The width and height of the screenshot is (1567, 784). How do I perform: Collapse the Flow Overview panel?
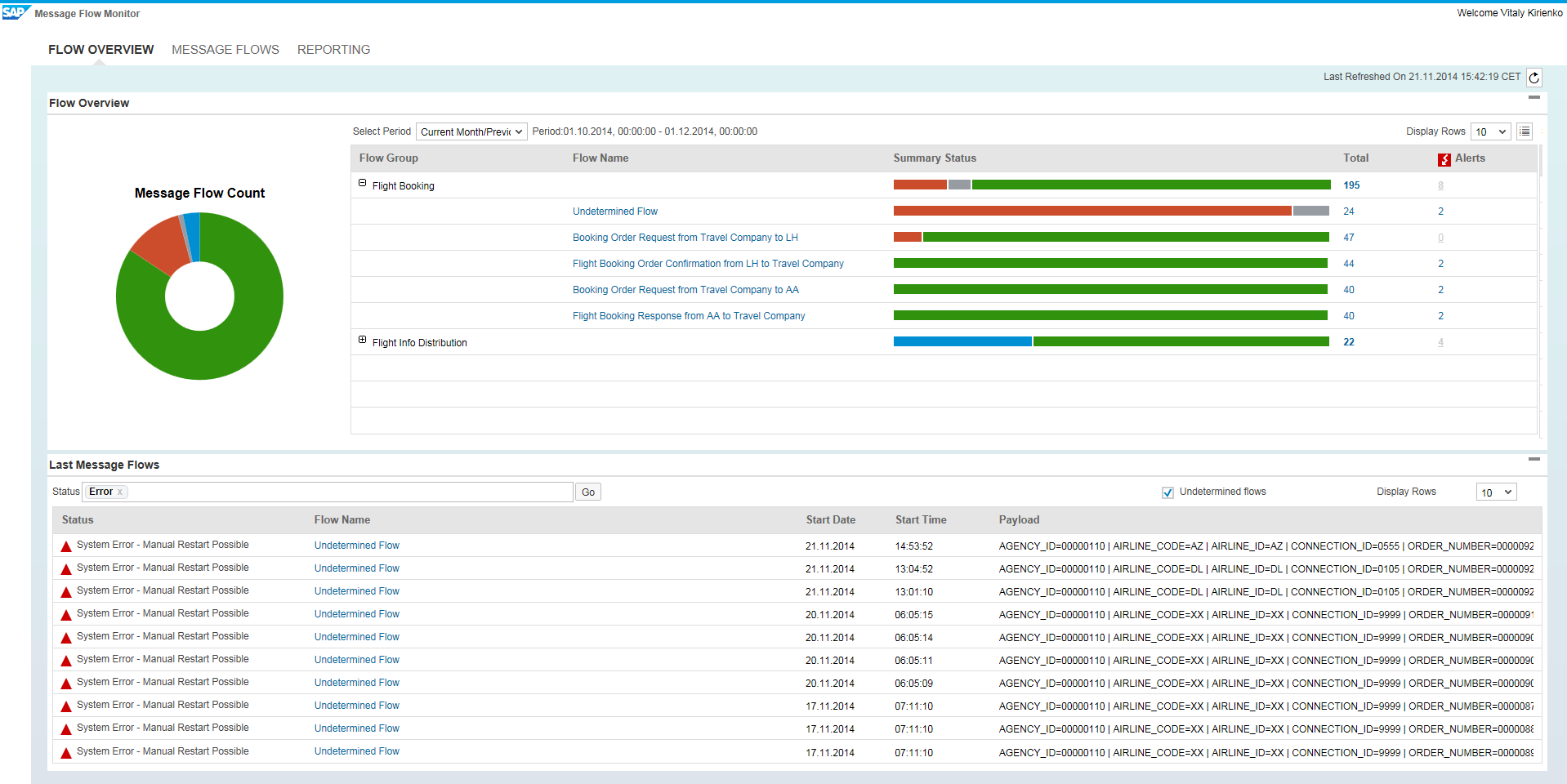[1534, 98]
